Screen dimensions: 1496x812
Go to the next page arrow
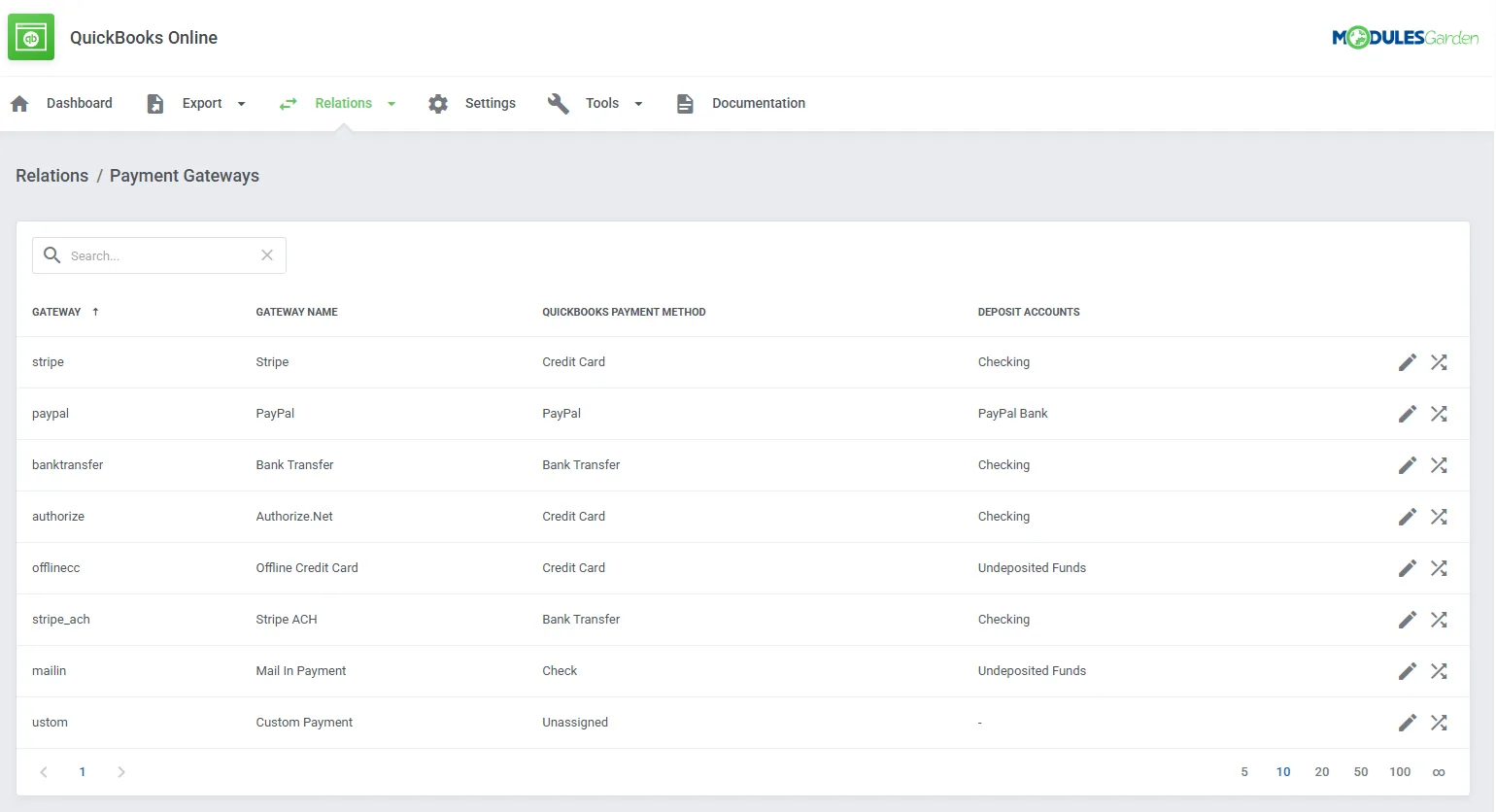click(121, 772)
